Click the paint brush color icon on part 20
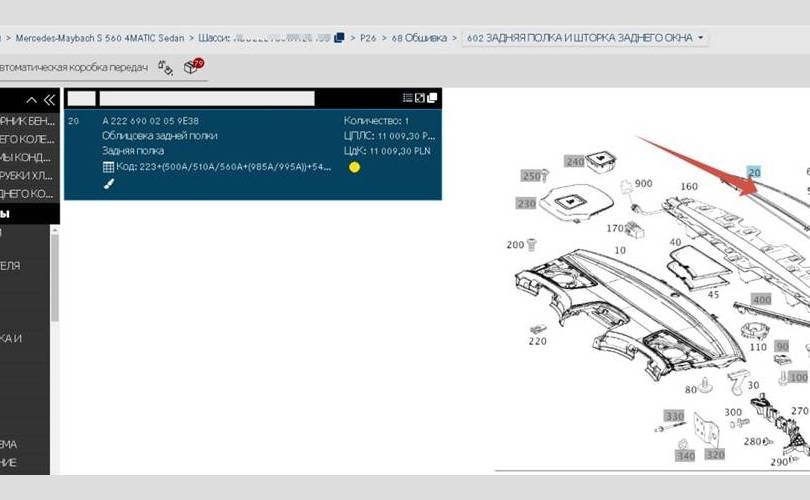Viewport: 810px width, 500px height. click(x=108, y=184)
